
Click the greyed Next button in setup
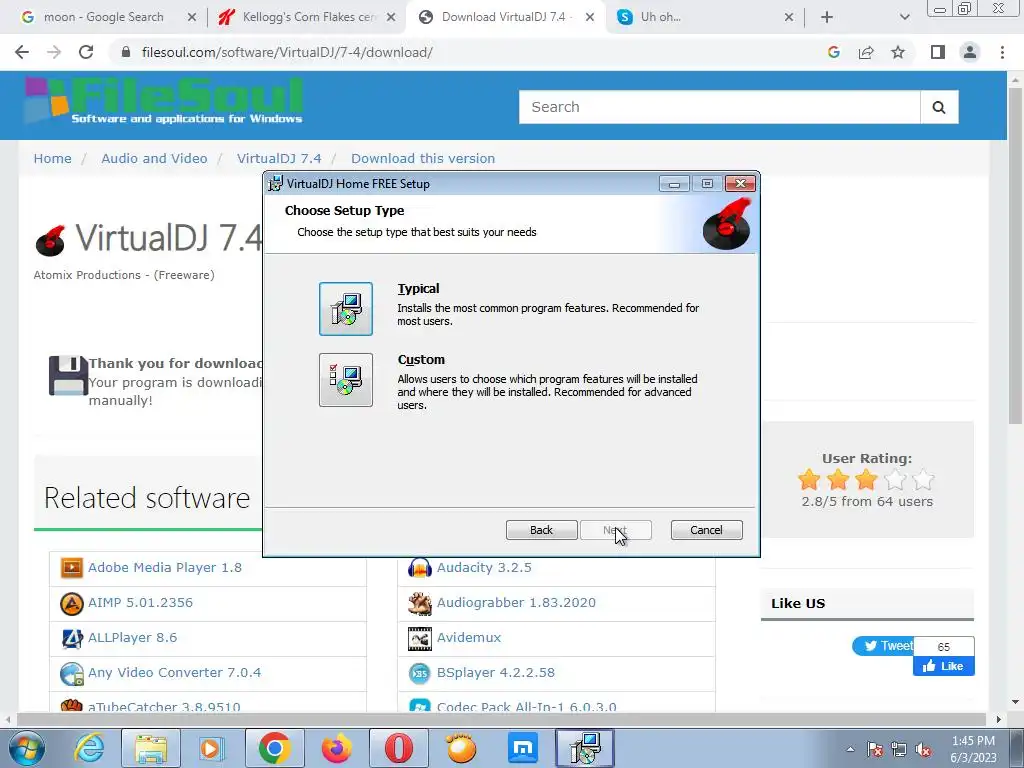(x=615, y=530)
